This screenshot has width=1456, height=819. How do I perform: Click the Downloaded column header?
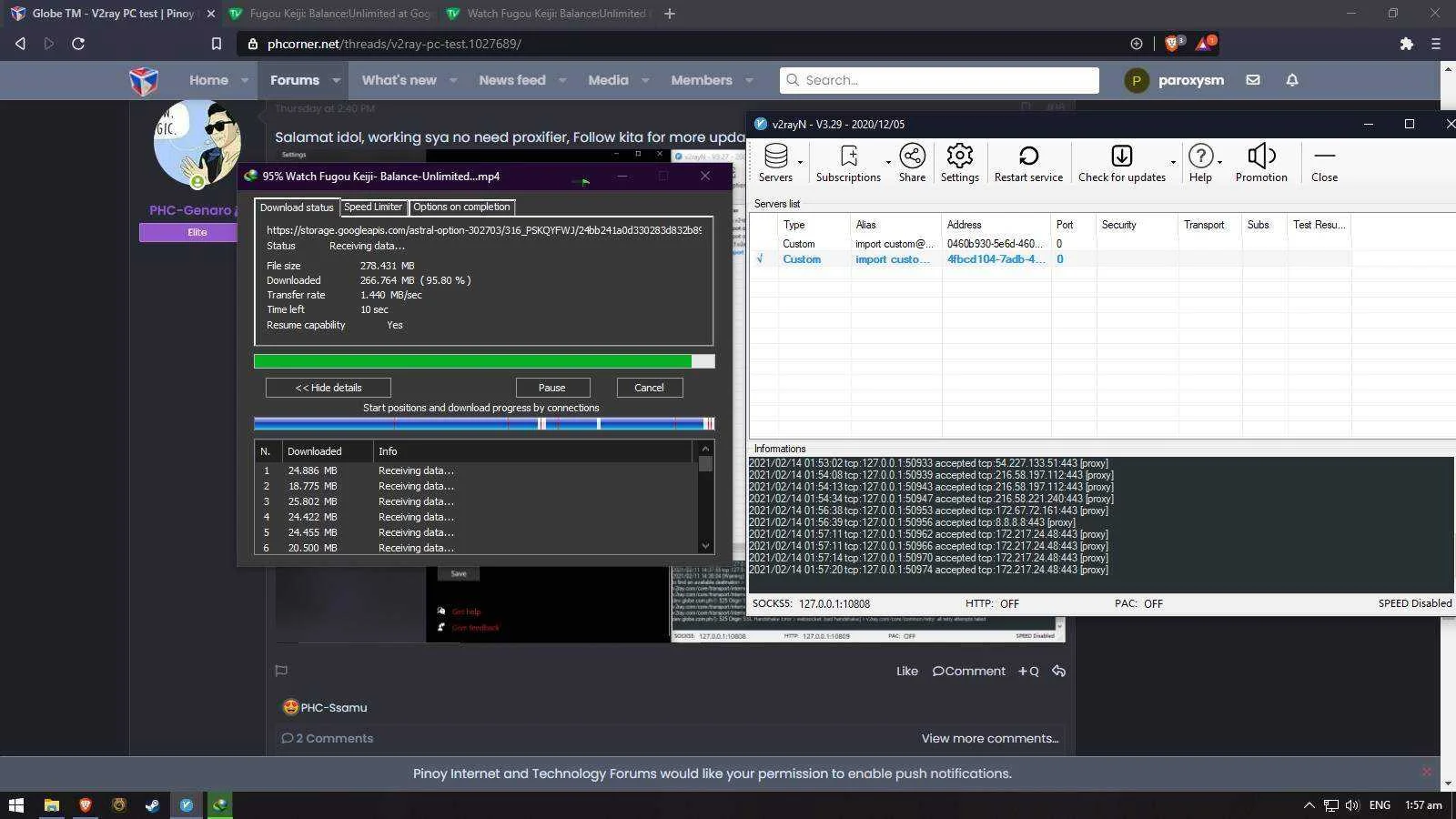click(328, 451)
